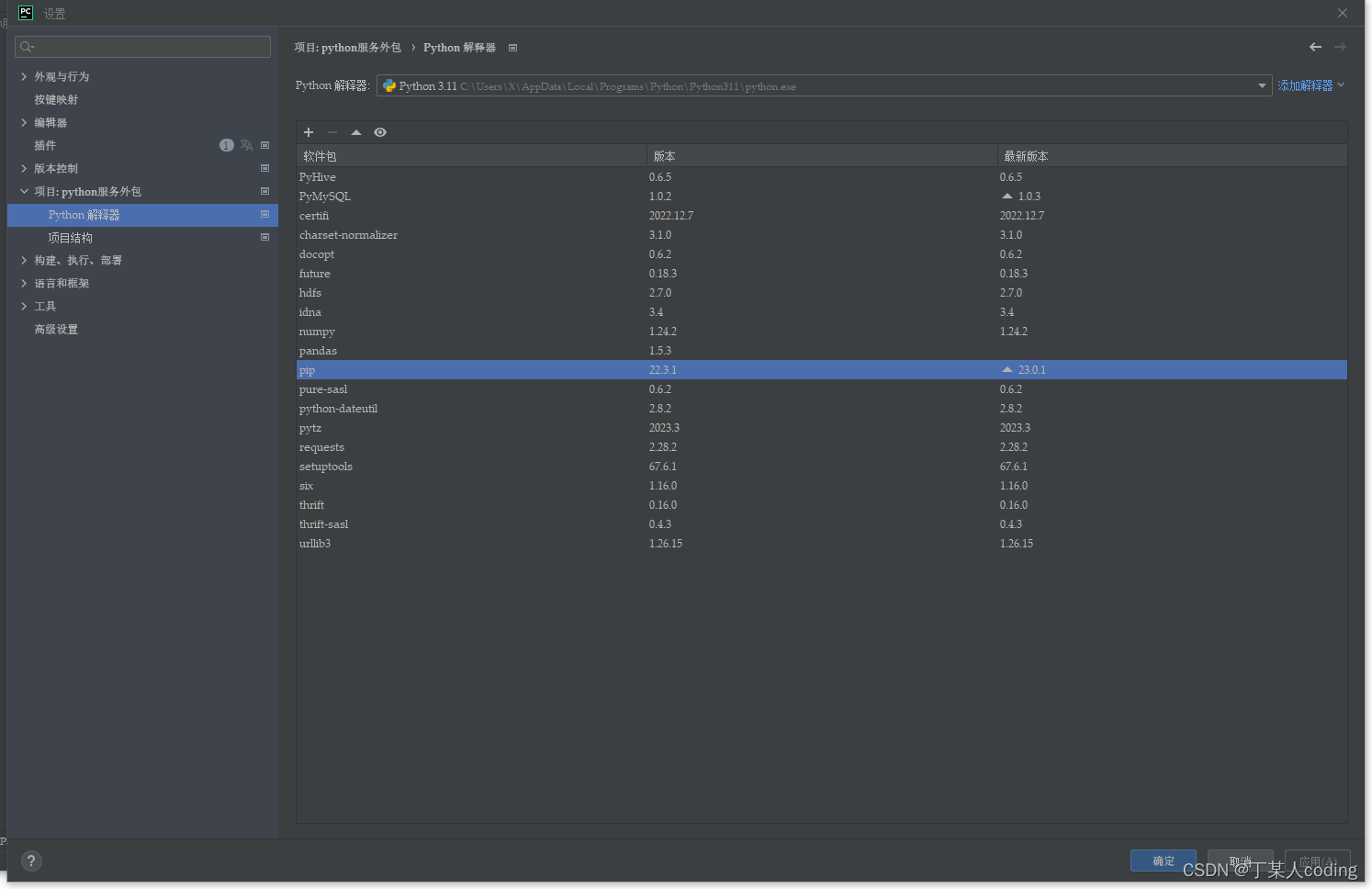Sort by the 版本 column header
Image resolution: width=1372 pixels, height=889 pixels.
coord(823,156)
